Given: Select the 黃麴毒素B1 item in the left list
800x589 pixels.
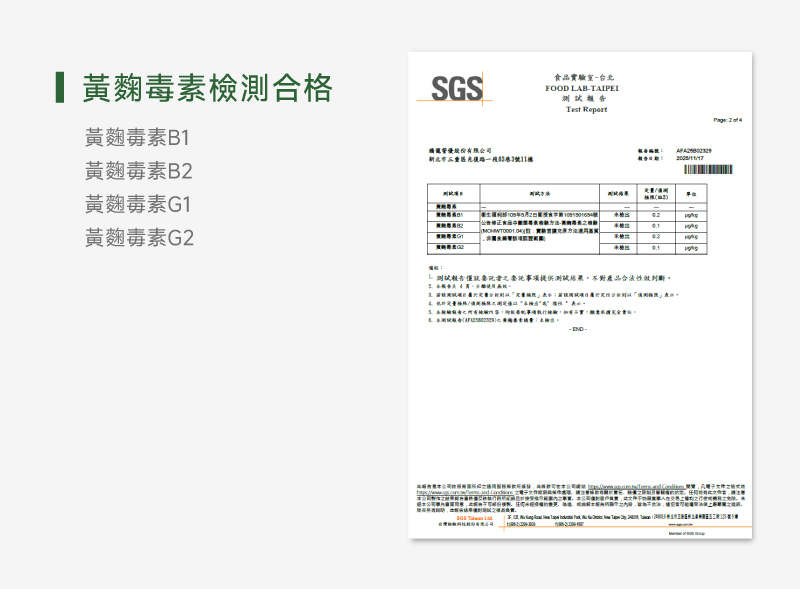Looking at the screenshot, I should pos(138,137).
